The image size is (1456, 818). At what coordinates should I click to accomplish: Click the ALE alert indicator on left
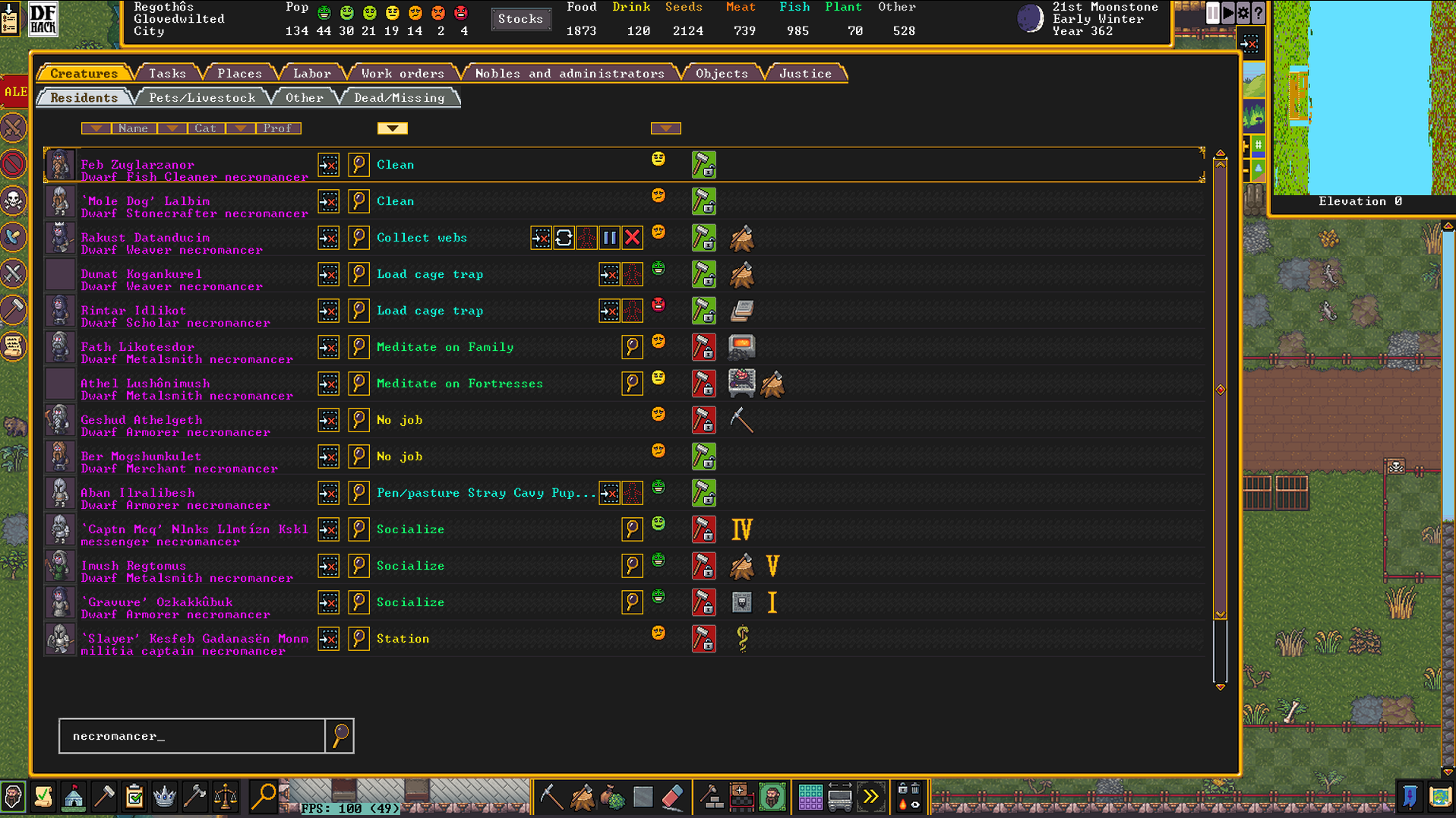click(x=14, y=92)
